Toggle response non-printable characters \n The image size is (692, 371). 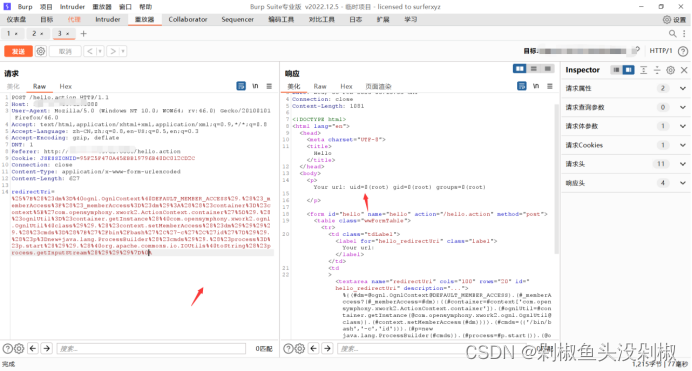coord(536,86)
